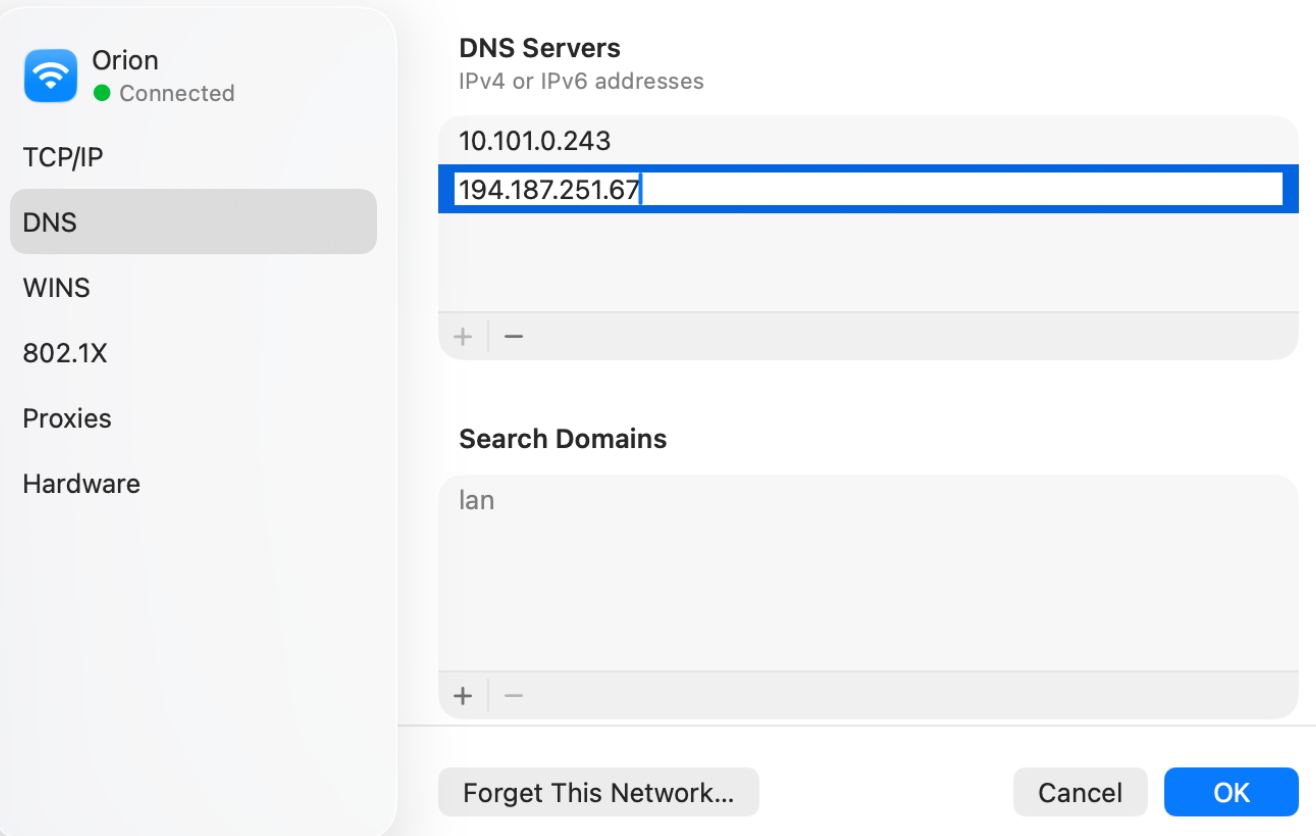1316x836 pixels.
Task: Cancel the network settings dialog
Action: point(1080,793)
